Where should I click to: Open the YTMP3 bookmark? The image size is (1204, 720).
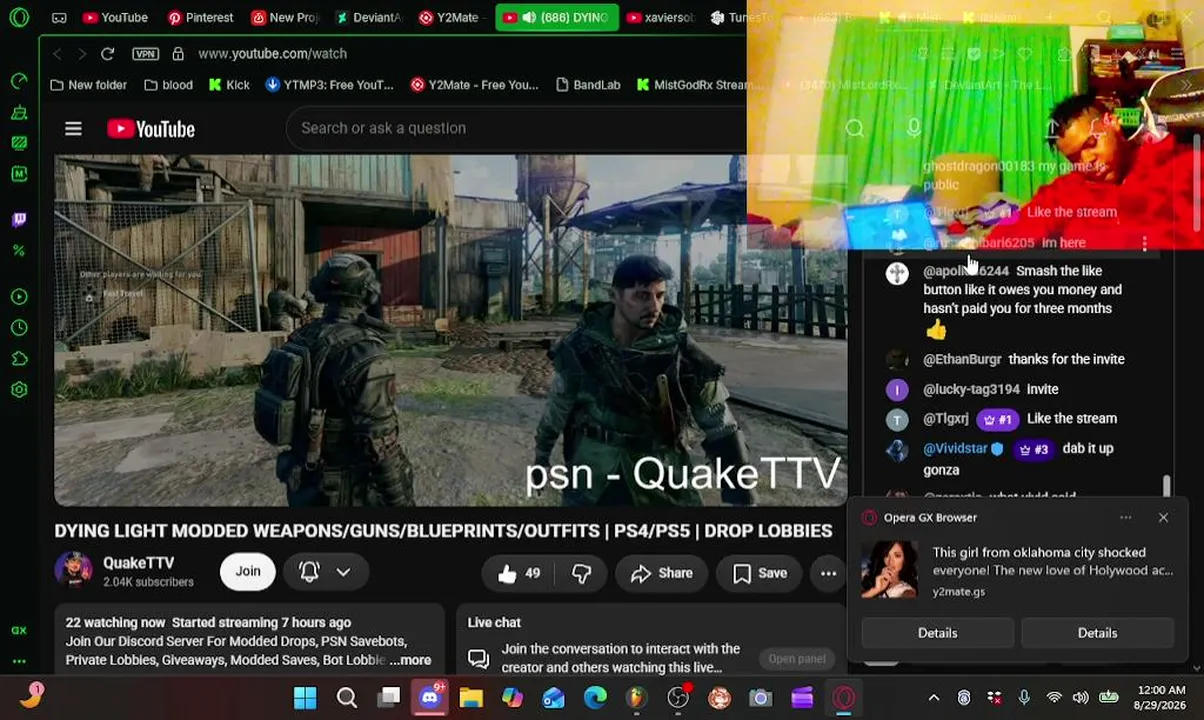[x=329, y=85]
